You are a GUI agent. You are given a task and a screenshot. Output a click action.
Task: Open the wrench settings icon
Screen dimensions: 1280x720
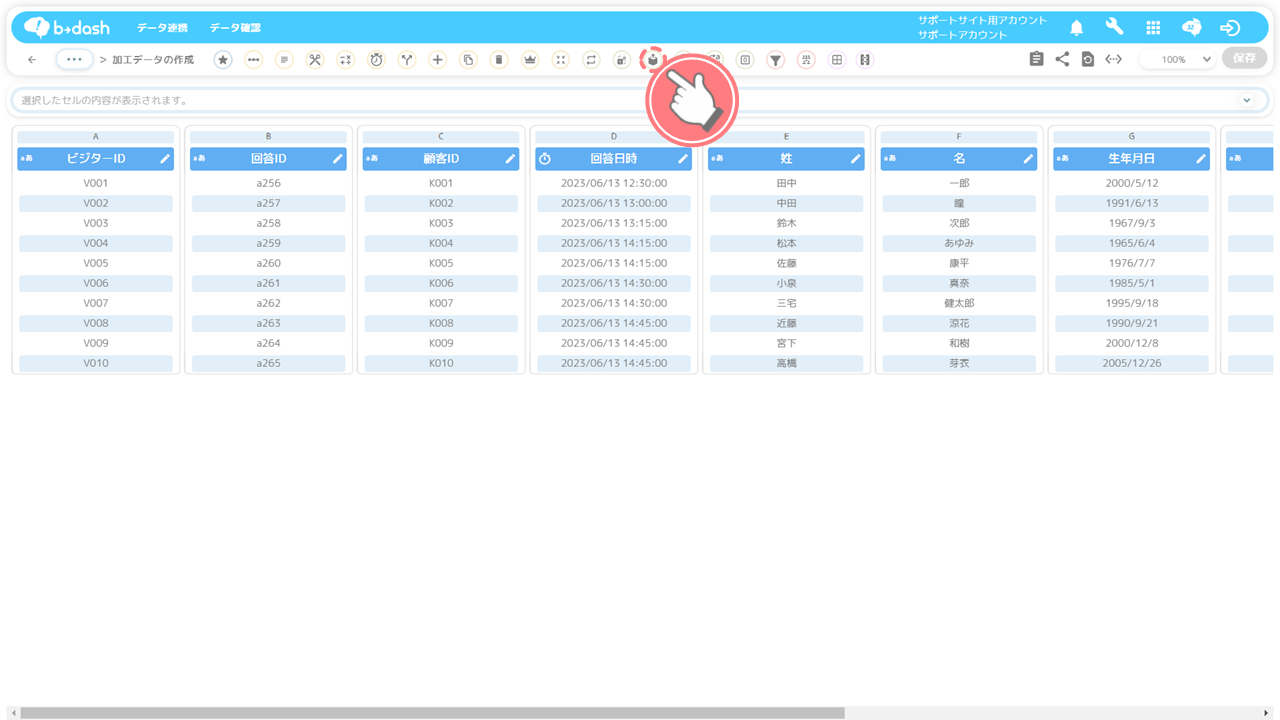1114,27
